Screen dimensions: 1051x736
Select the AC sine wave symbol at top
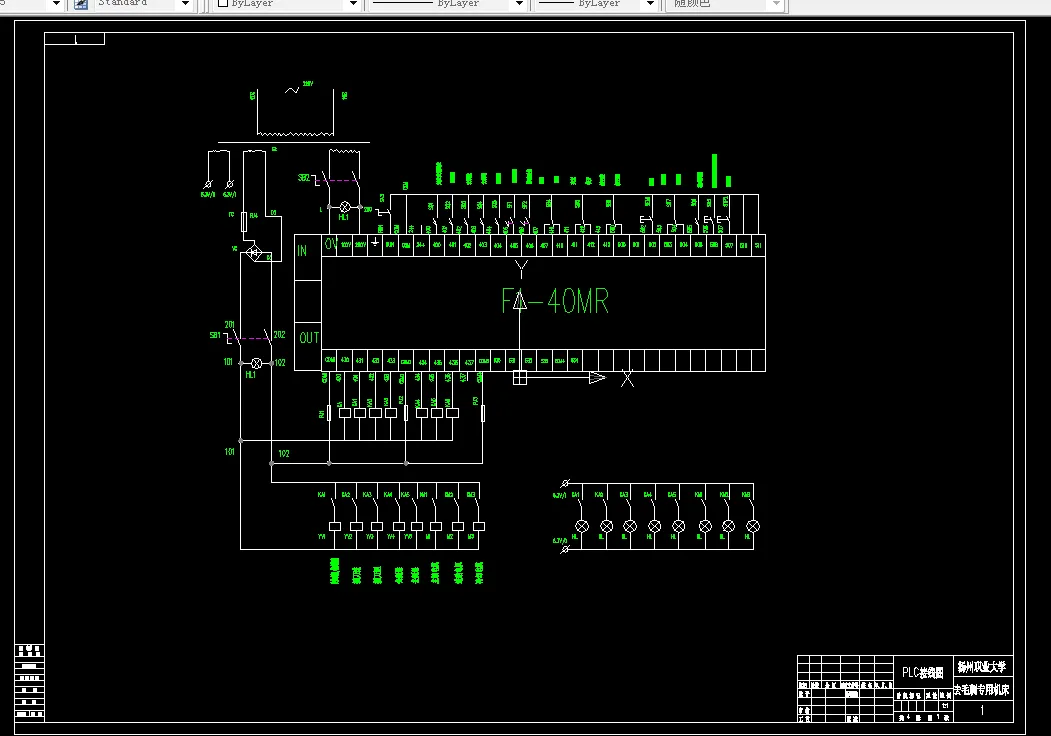tap(292, 90)
